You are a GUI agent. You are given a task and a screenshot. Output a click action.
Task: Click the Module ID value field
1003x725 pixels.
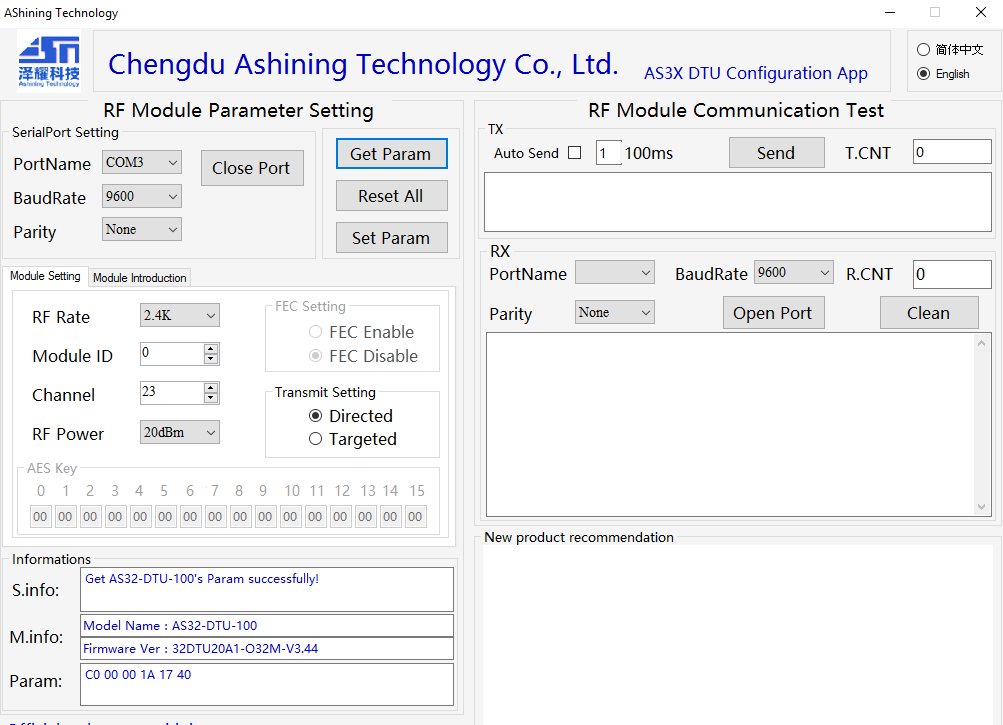click(172, 354)
